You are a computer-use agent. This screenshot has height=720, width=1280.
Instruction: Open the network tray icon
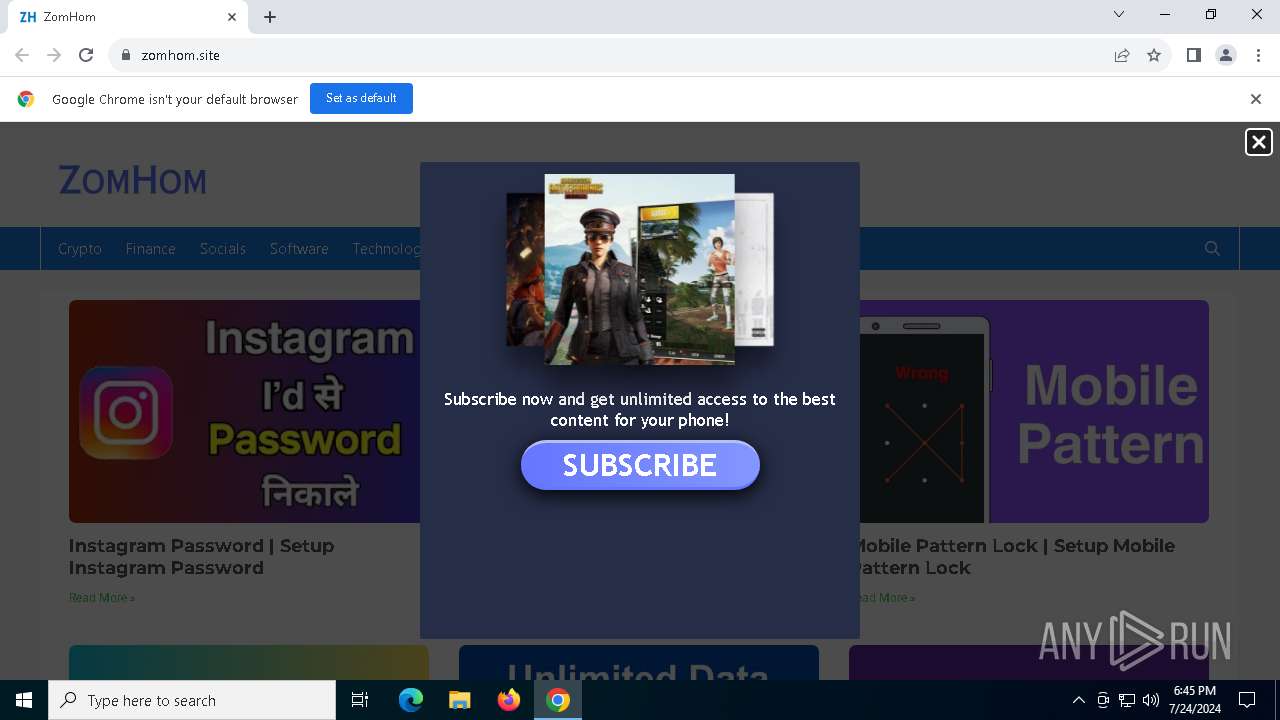click(1127, 700)
